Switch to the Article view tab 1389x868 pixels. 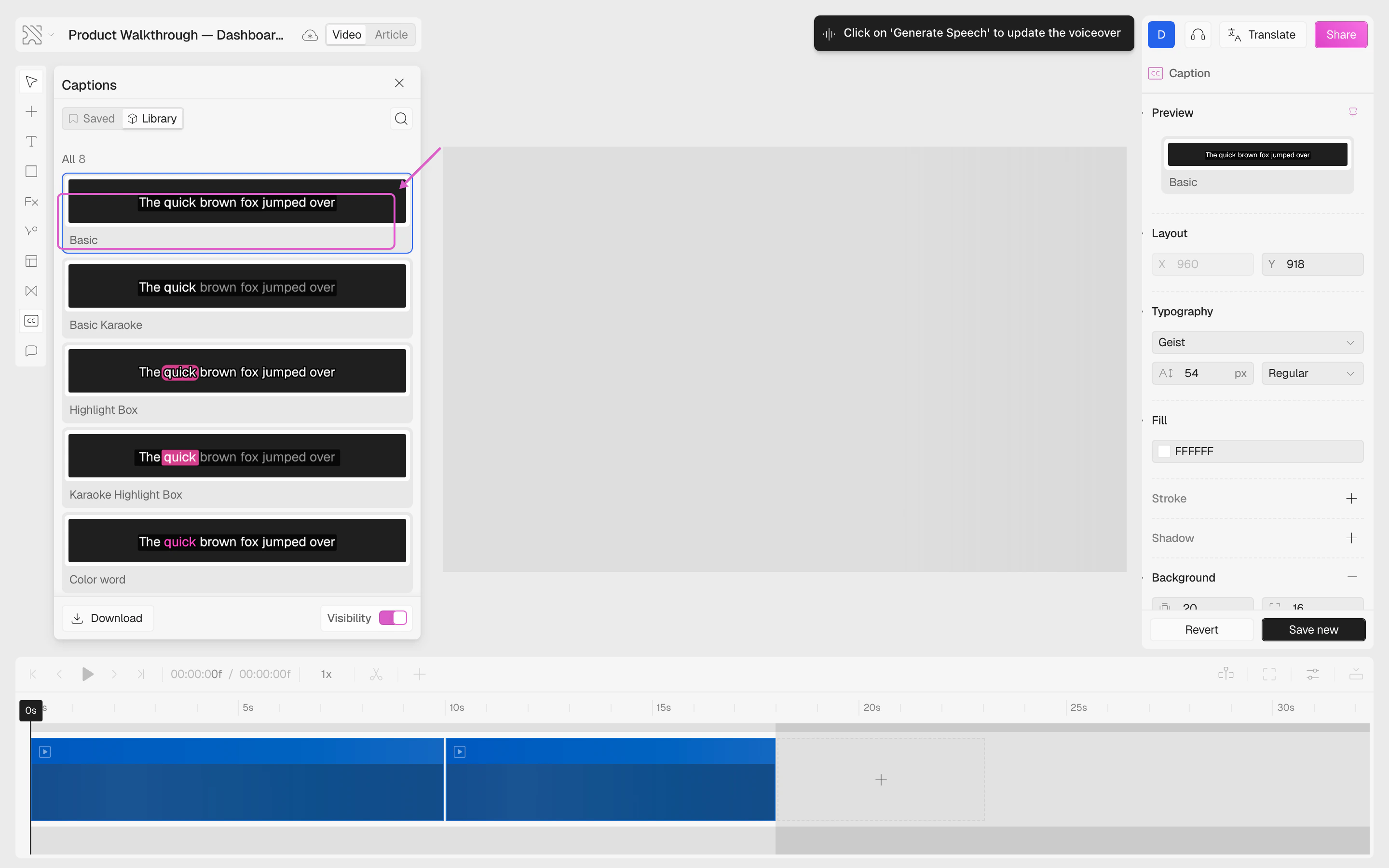pyautogui.click(x=391, y=35)
